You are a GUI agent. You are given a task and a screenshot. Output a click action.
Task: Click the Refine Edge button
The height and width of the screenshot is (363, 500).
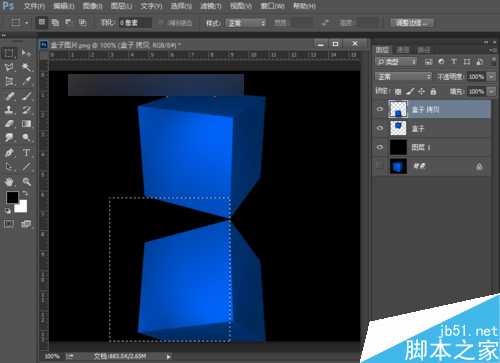click(412, 23)
